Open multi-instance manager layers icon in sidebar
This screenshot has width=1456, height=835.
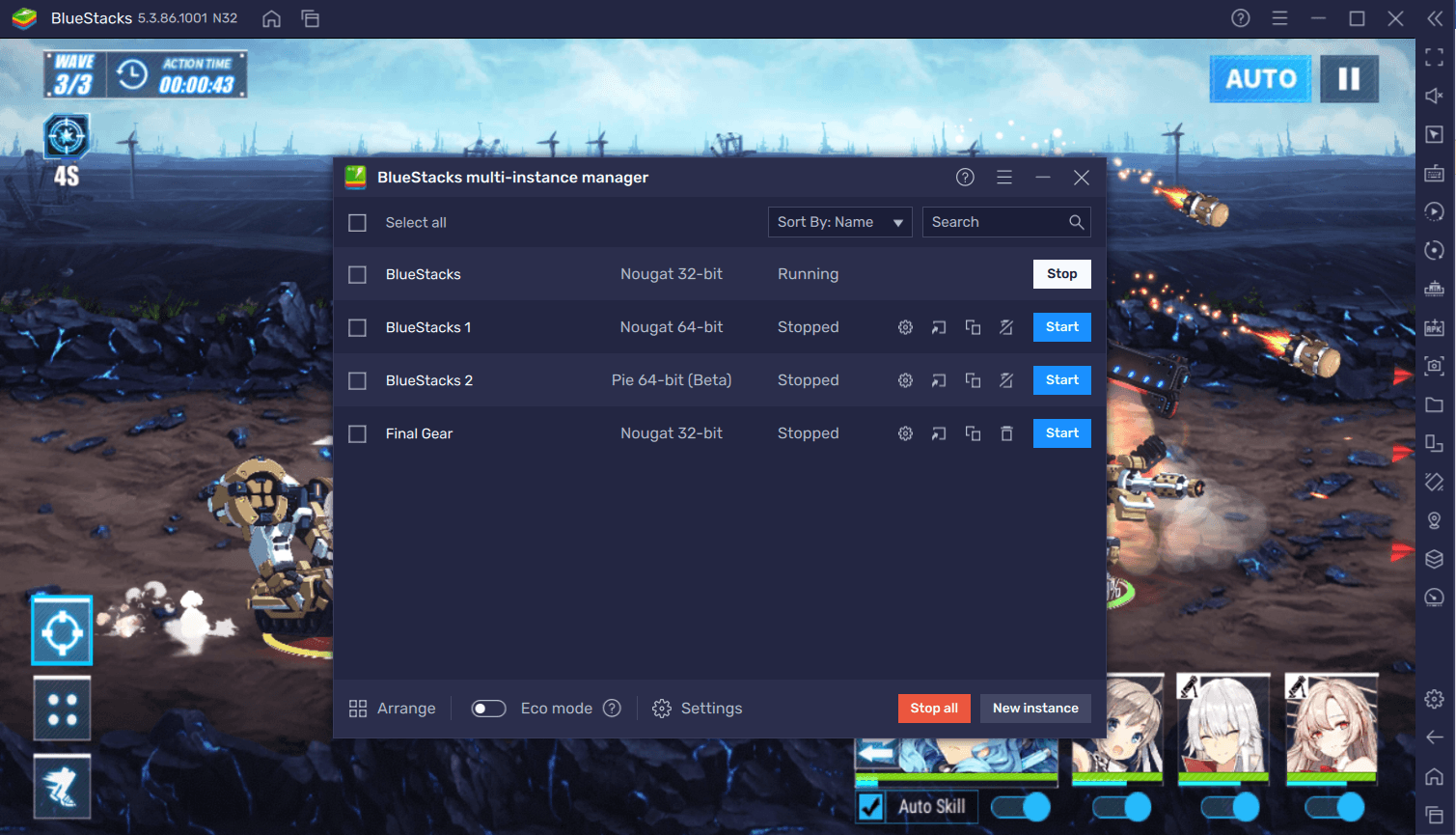(1435, 559)
